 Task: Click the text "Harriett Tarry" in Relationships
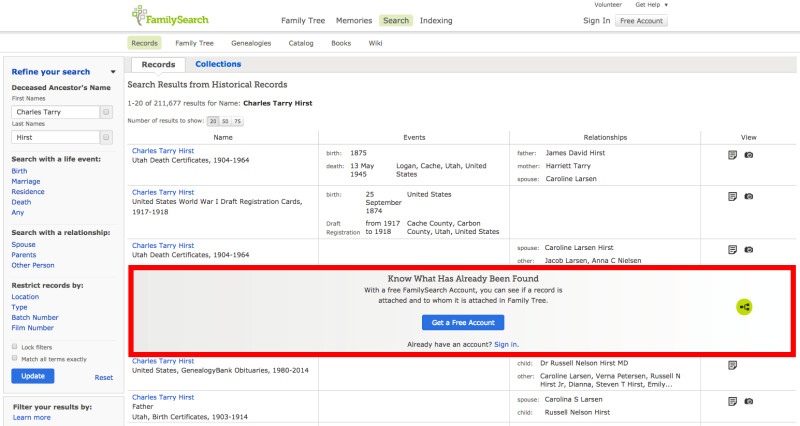tap(568, 166)
